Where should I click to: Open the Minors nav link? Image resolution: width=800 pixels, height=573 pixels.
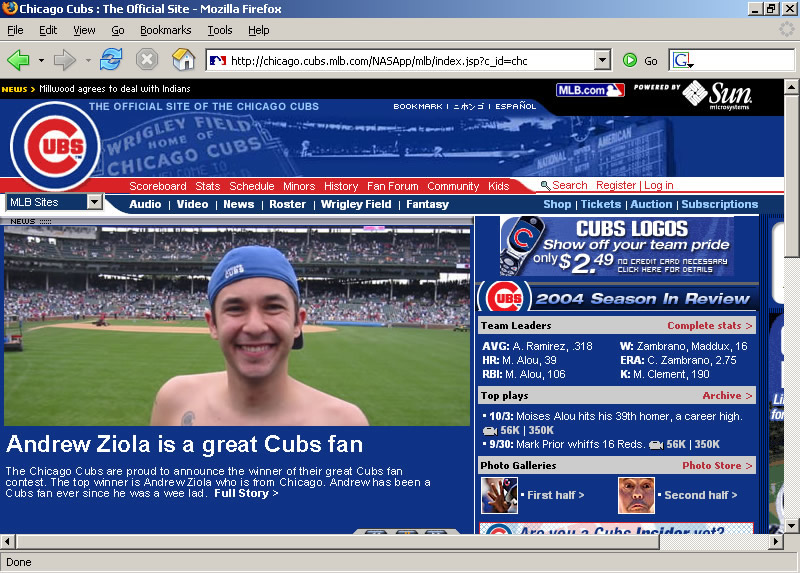[299, 186]
